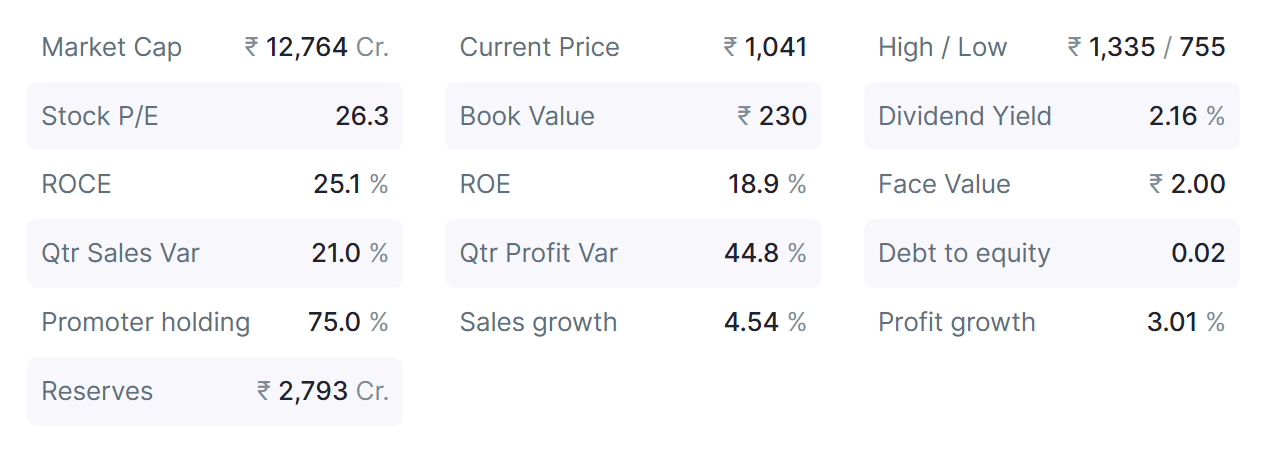Select the ROE metric label
This screenshot has width=1272, height=458.
(485, 184)
